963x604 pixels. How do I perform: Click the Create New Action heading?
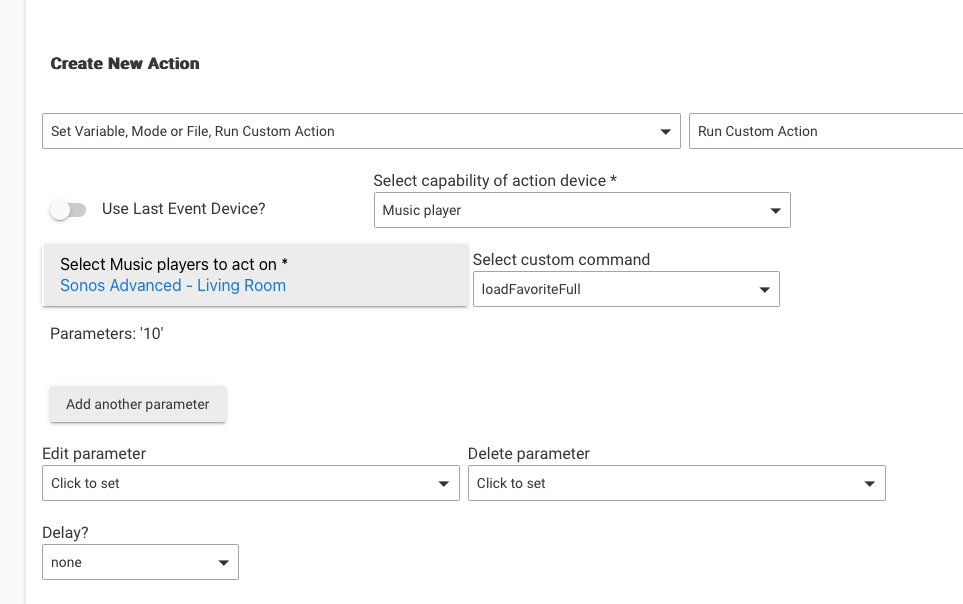click(x=125, y=63)
